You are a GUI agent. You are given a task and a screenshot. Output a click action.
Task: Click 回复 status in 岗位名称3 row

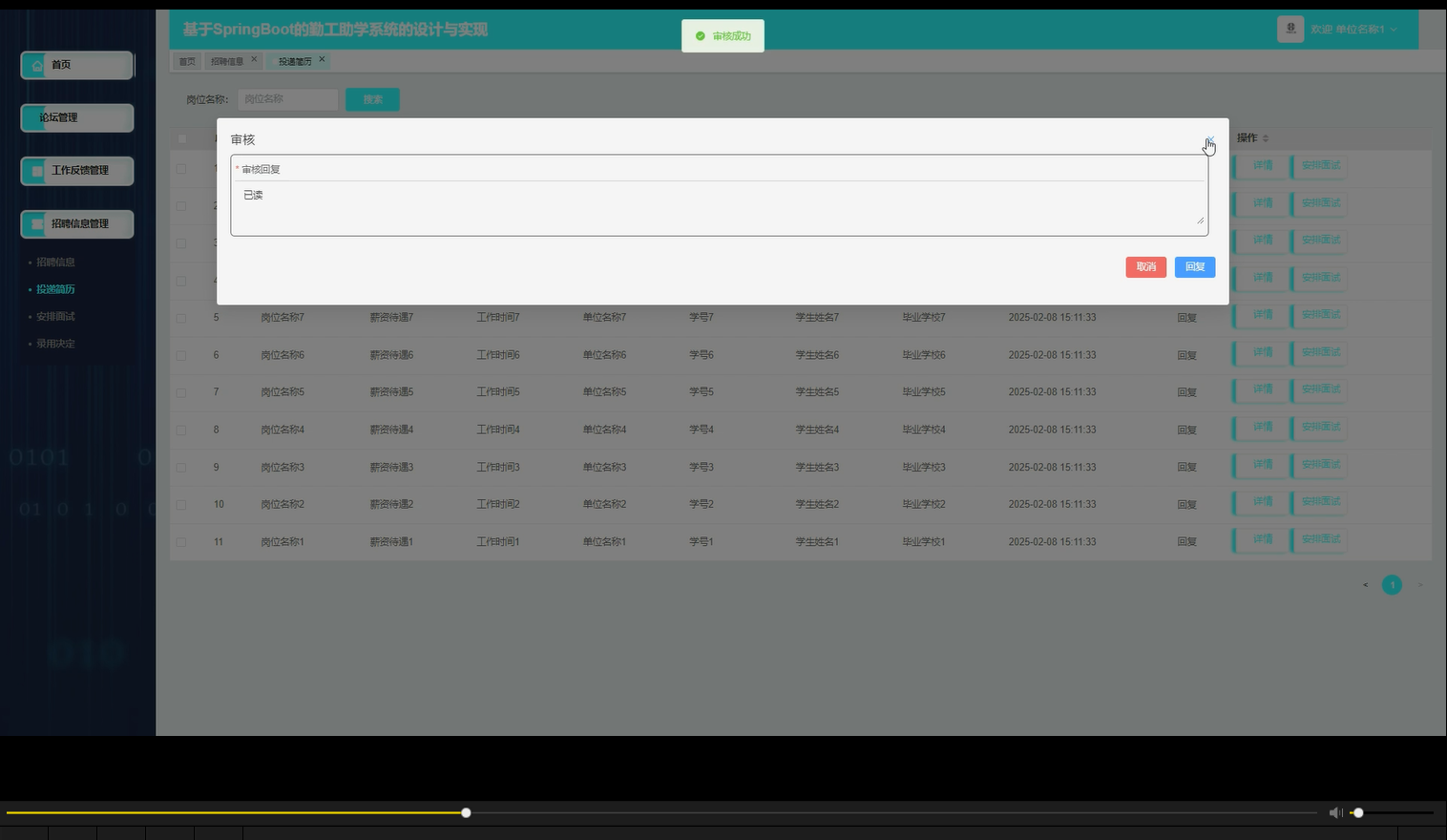pyautogui.click(x=1186, y=468)
